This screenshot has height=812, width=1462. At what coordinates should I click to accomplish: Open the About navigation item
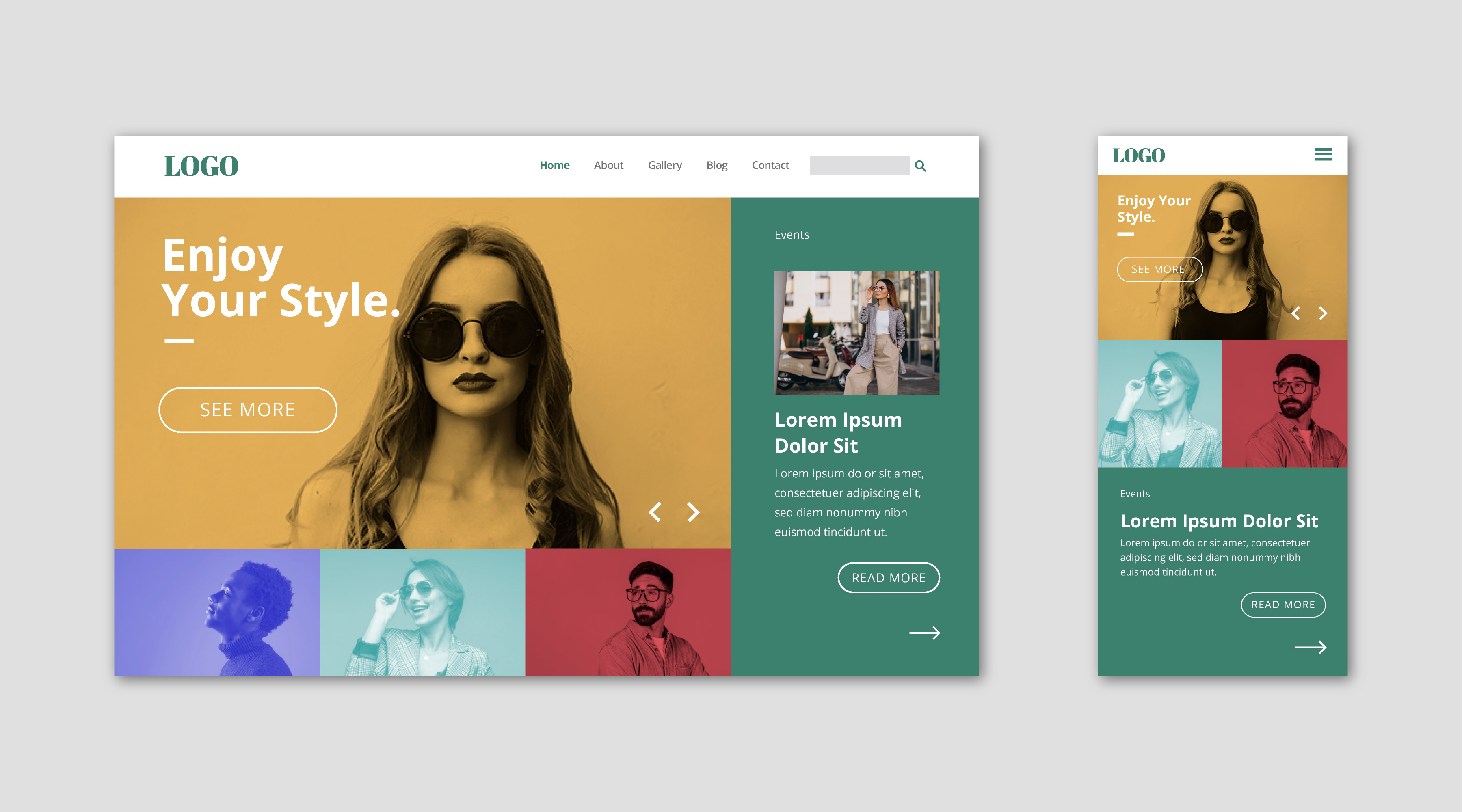[608, 165]
